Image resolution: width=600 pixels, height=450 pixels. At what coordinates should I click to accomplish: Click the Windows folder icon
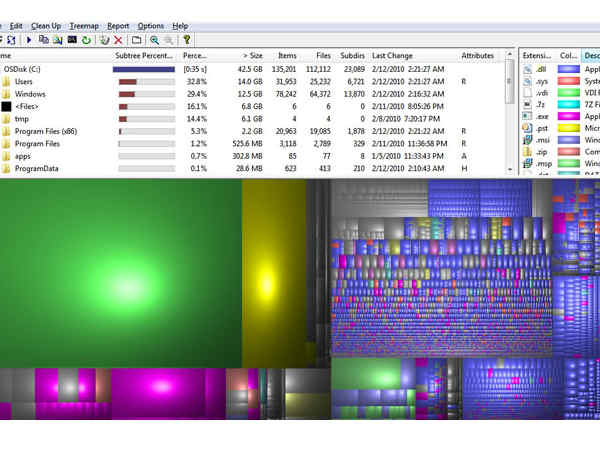tap(6, 94)
